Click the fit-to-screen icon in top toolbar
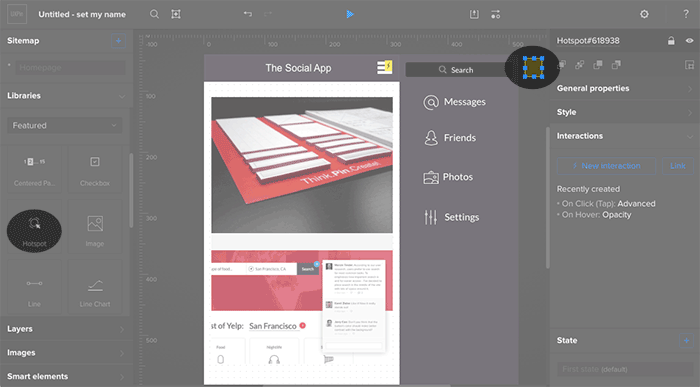 (x=176, y=14)
